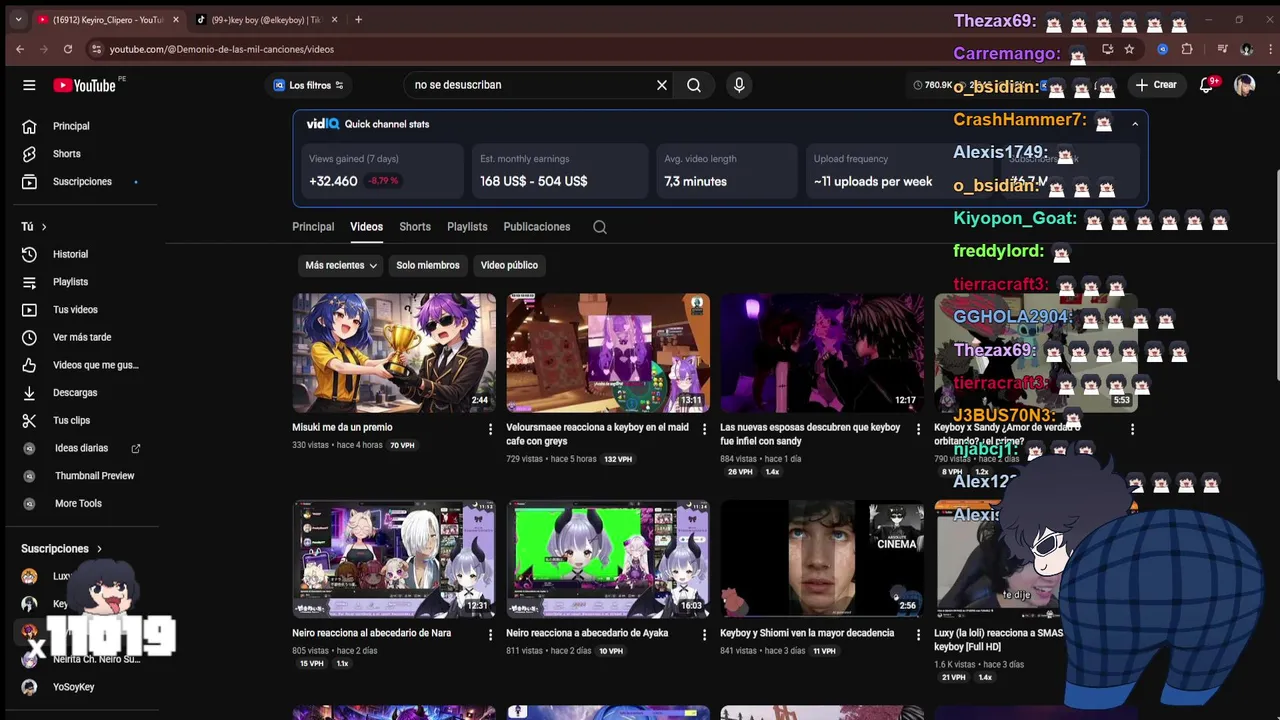Open Playlists in the left sidebar

70,282
